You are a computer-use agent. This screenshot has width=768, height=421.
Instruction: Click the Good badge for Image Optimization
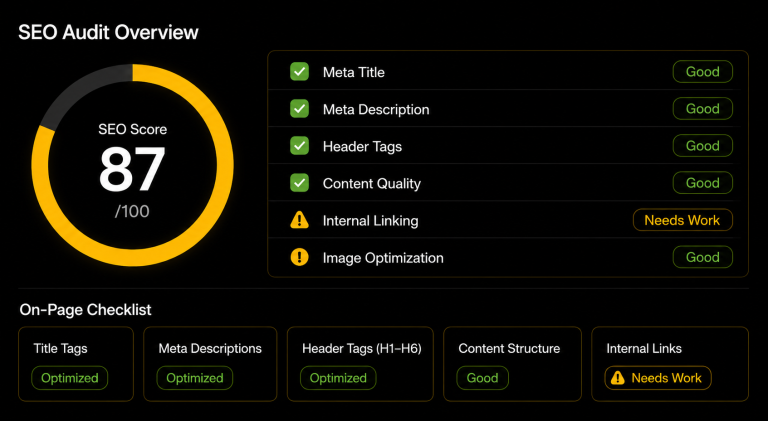(702, 257)
